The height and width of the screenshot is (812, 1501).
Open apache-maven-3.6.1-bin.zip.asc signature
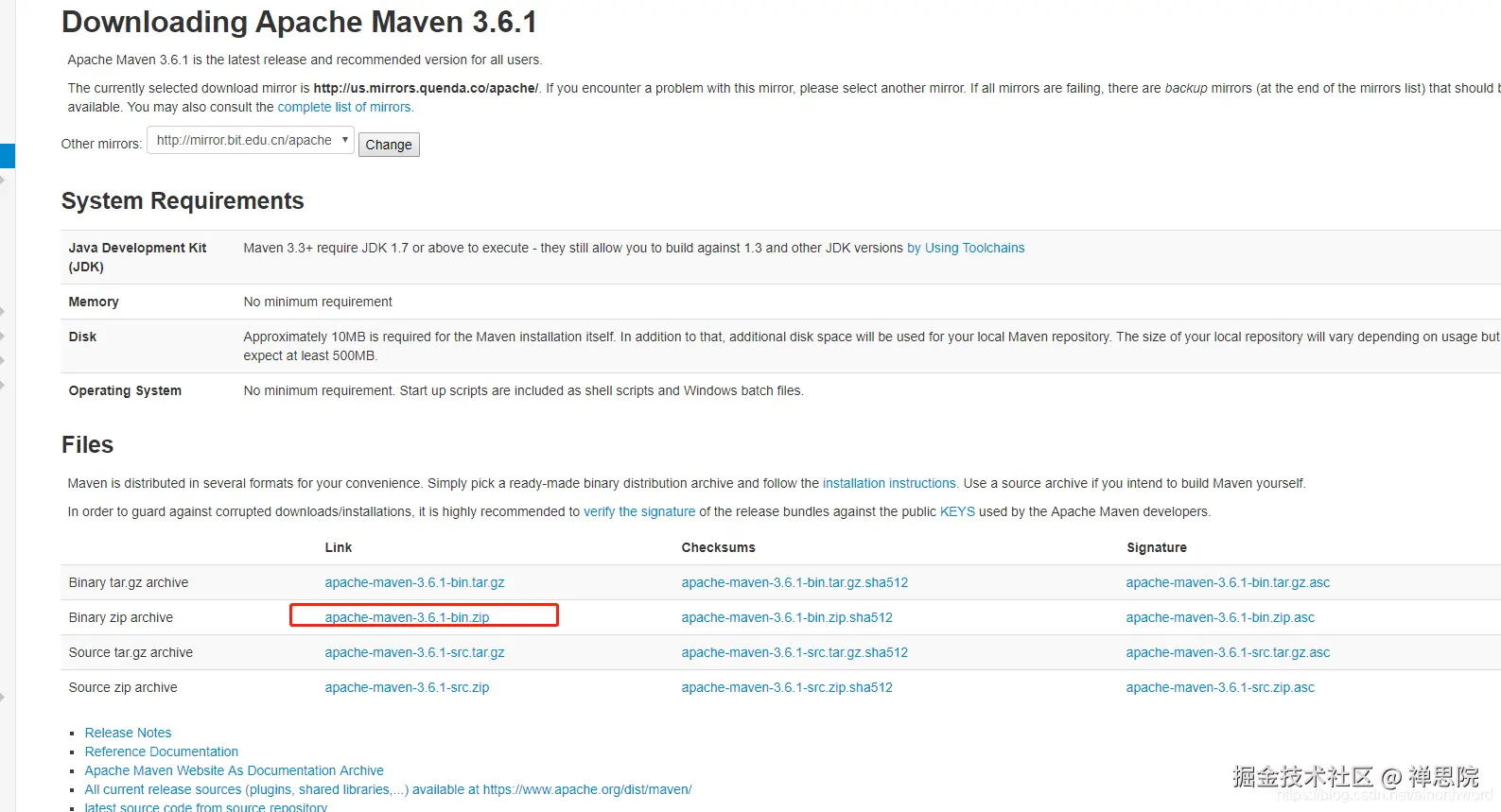(x=1220, y=617)
